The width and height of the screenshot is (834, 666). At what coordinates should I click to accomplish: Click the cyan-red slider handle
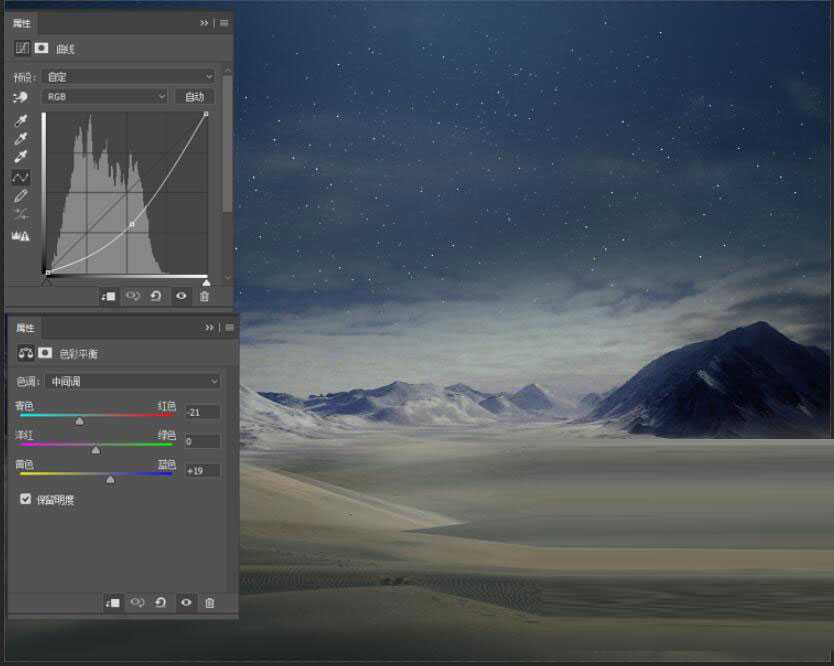pyautogui.click(x=80, y=422)
